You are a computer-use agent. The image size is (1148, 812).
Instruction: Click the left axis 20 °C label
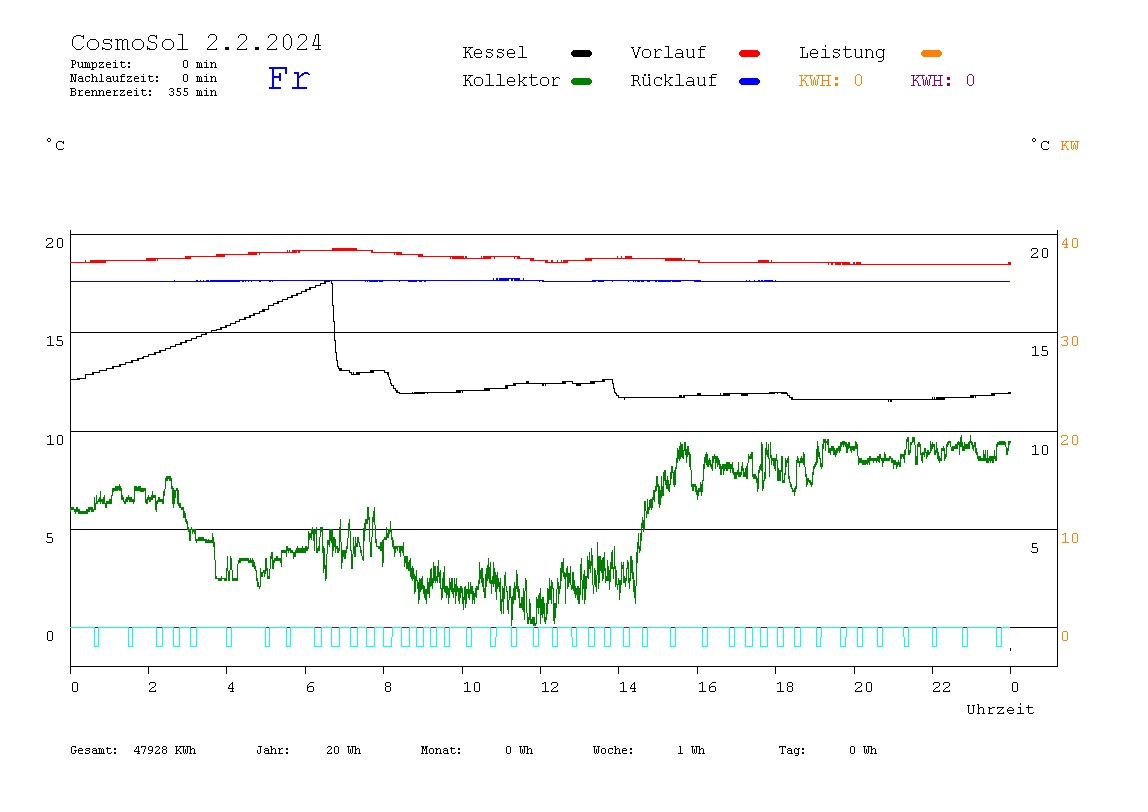pyautogui.click(x=55, y=243)
